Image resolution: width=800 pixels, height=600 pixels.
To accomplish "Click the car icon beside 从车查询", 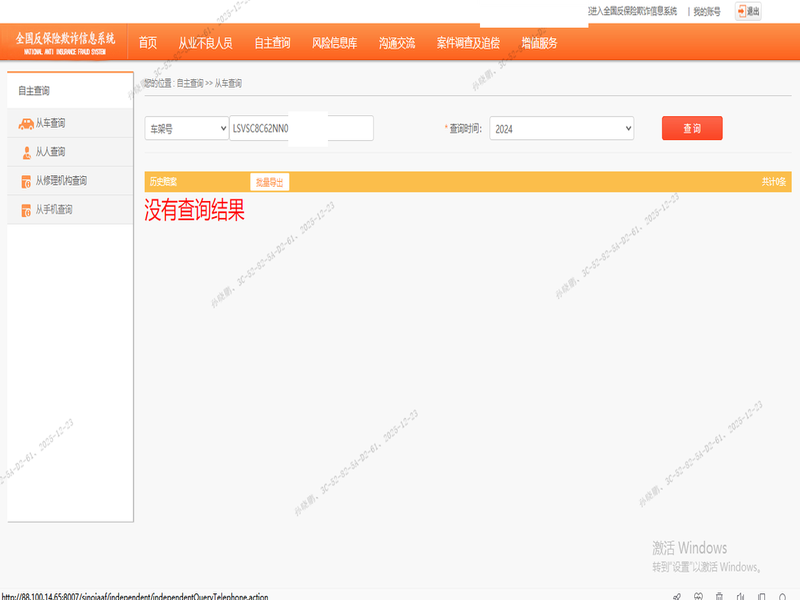I will pyautogui.click(x=26, y=123).
